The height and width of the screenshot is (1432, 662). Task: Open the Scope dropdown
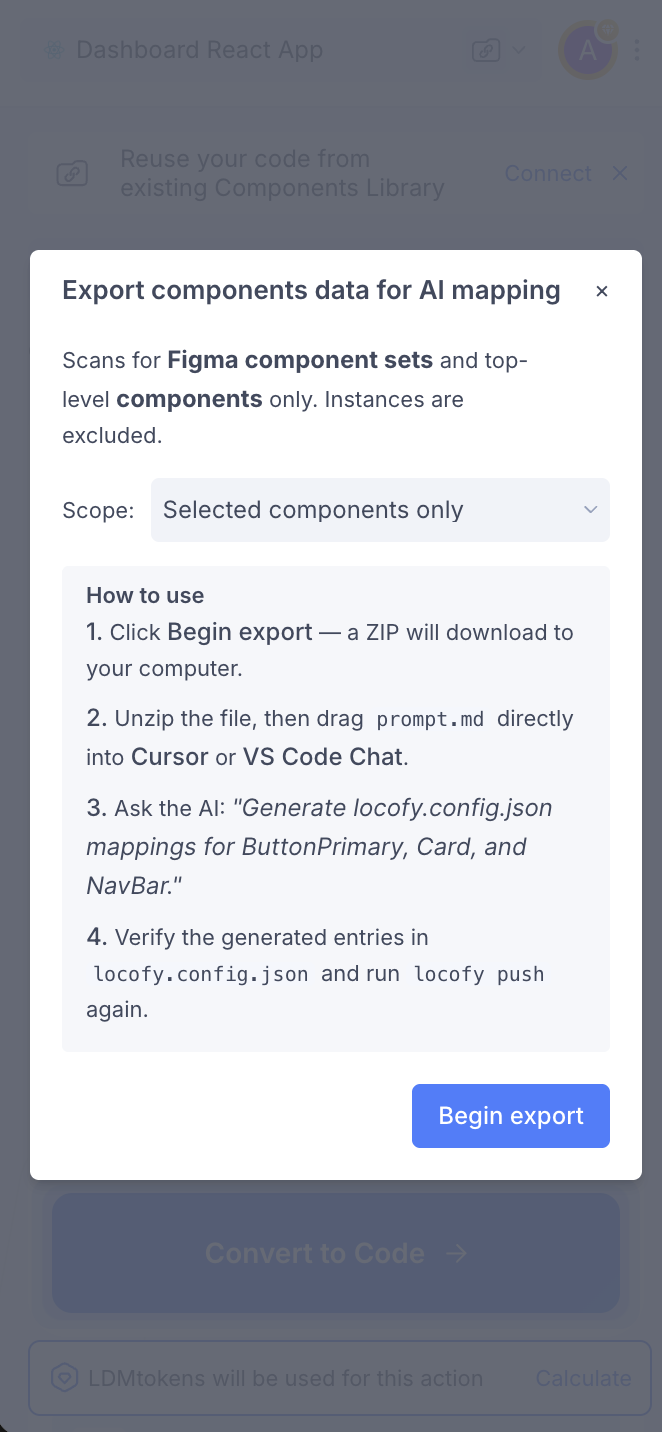click(380, 510)
